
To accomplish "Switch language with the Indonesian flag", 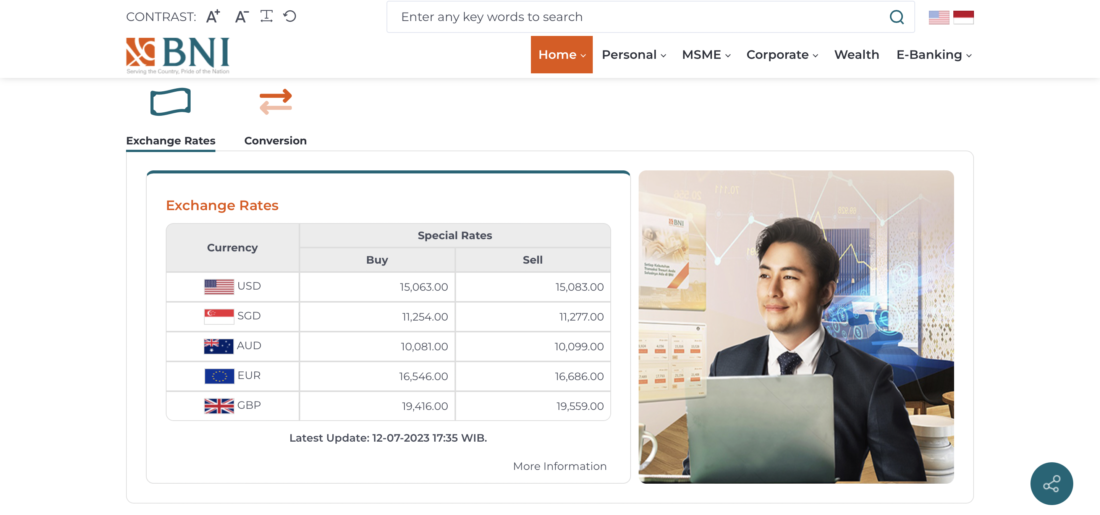I will point(963,17).
